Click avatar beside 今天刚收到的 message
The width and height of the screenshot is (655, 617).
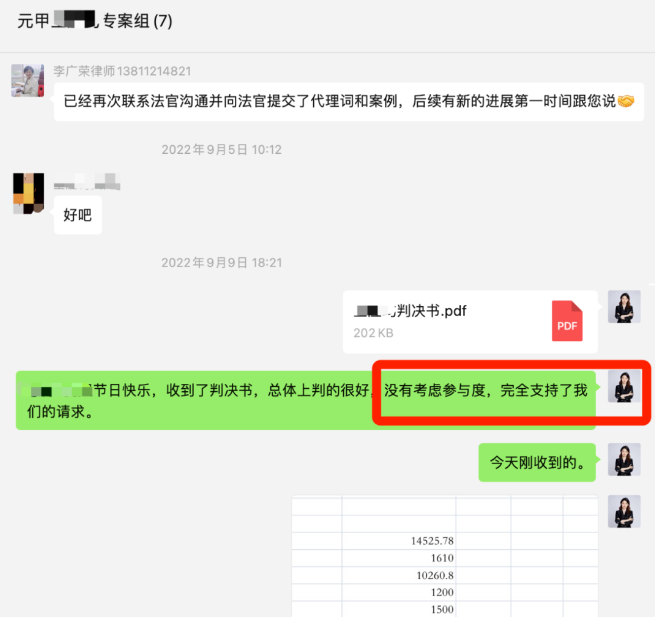624,460
